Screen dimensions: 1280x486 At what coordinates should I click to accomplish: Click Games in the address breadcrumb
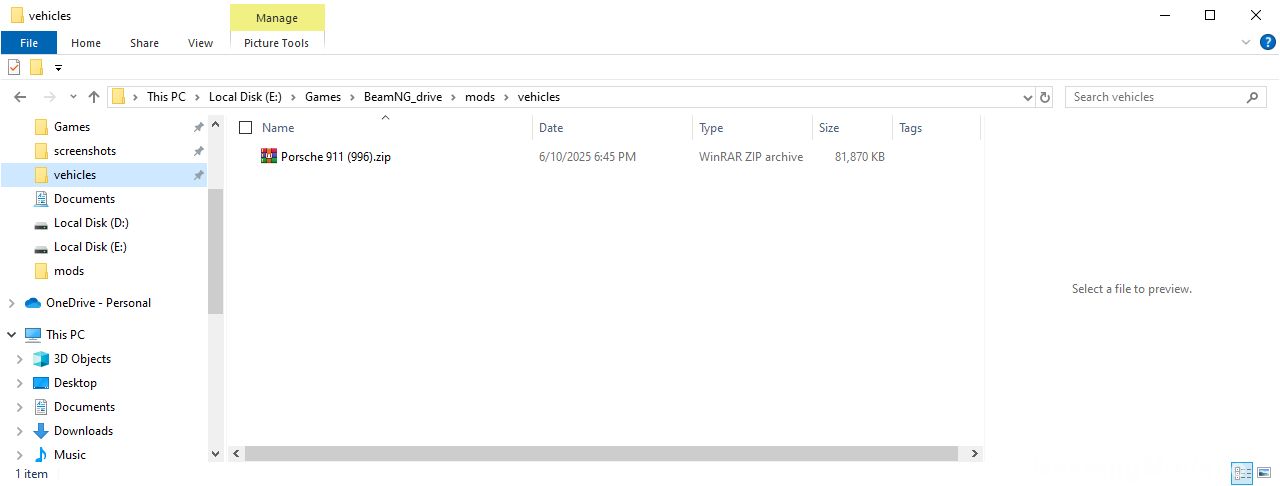coord(323,97)
